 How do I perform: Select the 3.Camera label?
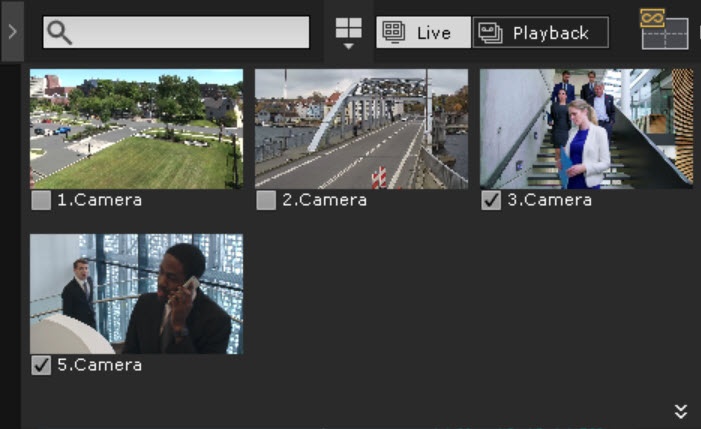549,200
